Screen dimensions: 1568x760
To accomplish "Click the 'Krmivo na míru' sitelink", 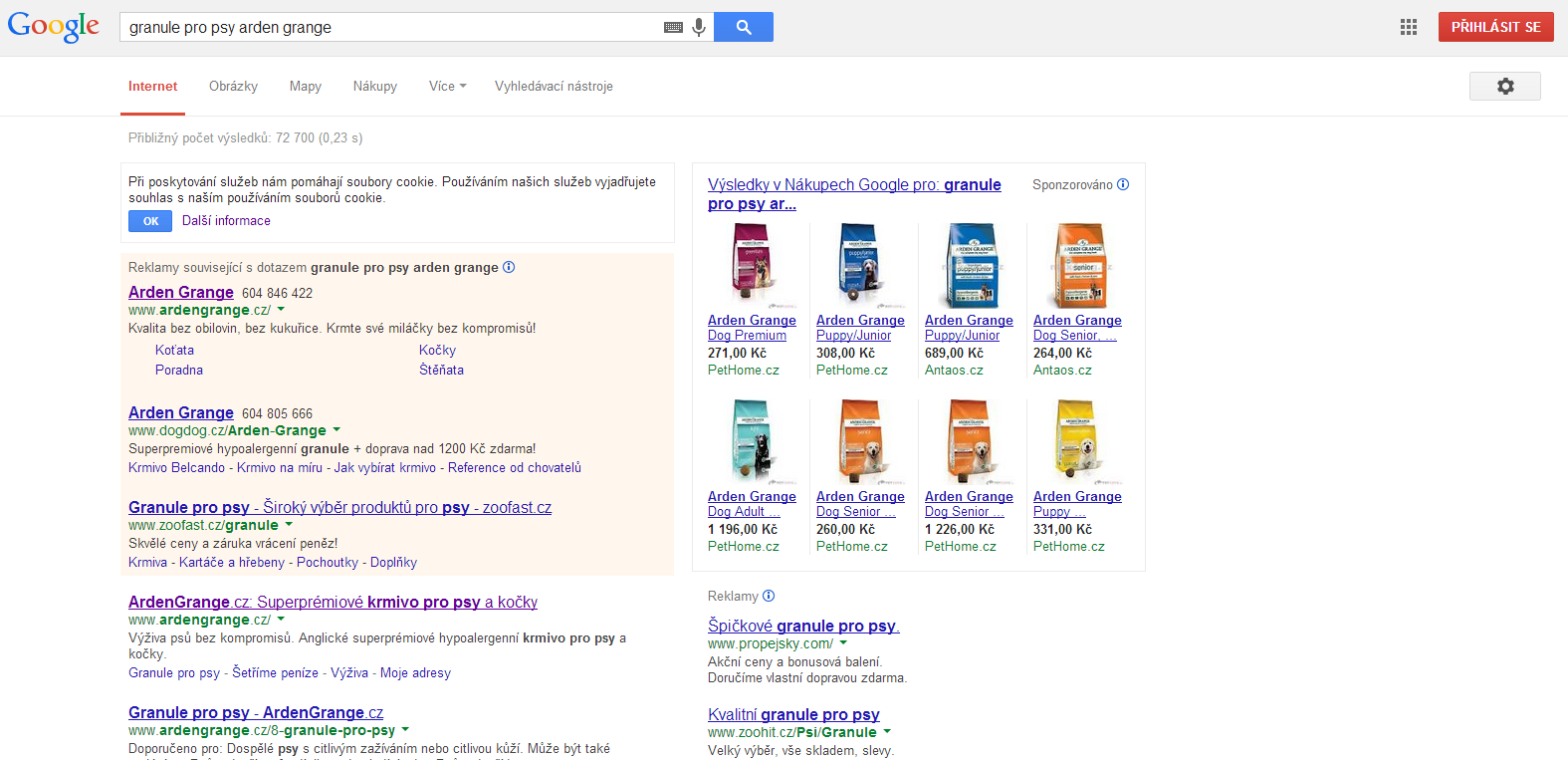I will tap(280, 468).
